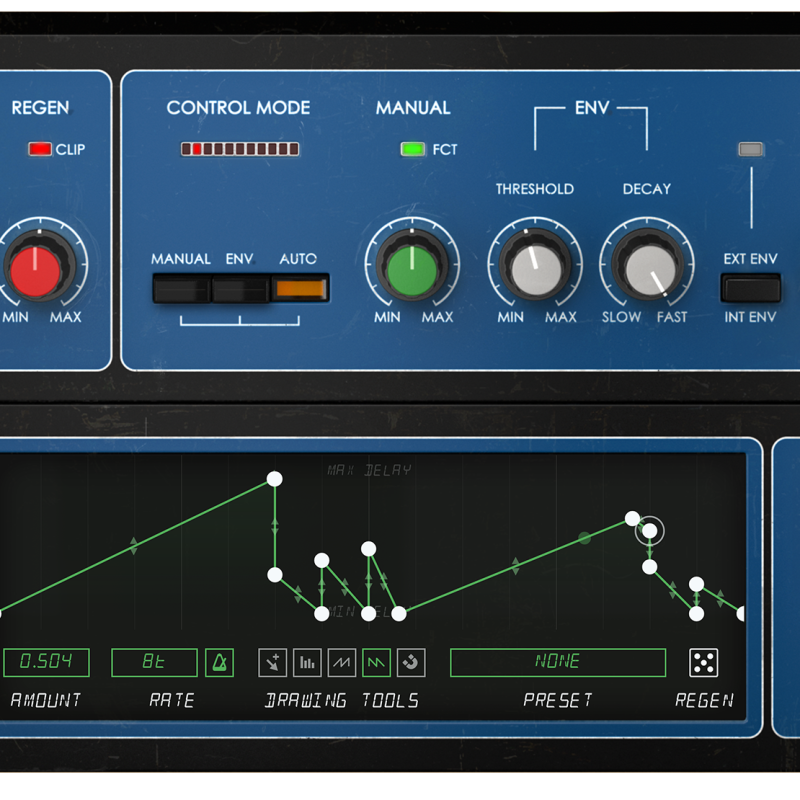Click the ENV bracket heading text

pos(592,108)
